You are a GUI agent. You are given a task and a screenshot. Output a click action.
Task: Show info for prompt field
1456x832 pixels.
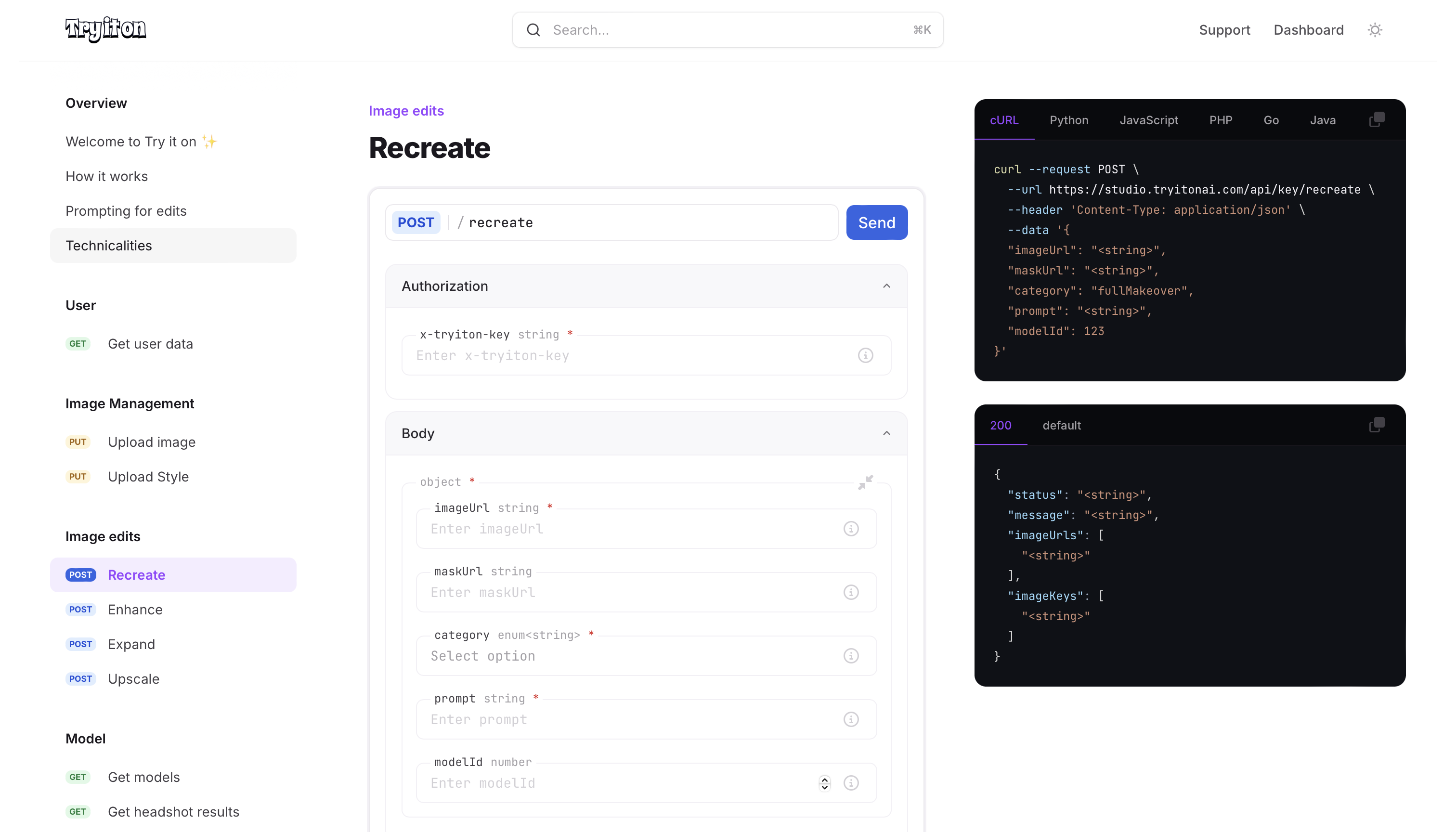pyautogui.click(x=851, y=719)
